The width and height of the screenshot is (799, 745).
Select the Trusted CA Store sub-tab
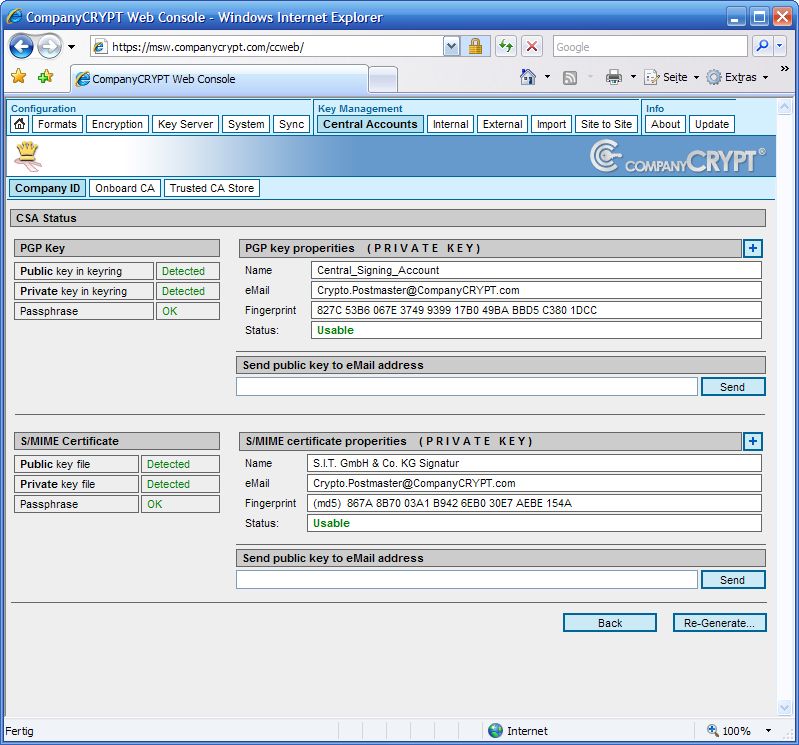click(x=212, y=188)
